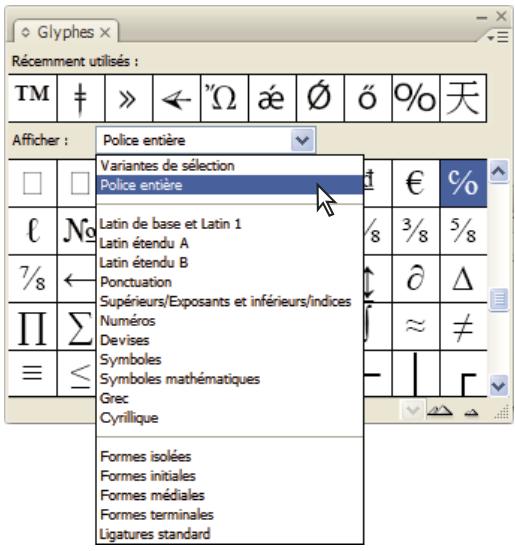Pick the percent glyph in recently used row
Image resolution: width=515 pixels, height=551 pixels.
pos(416,98)
